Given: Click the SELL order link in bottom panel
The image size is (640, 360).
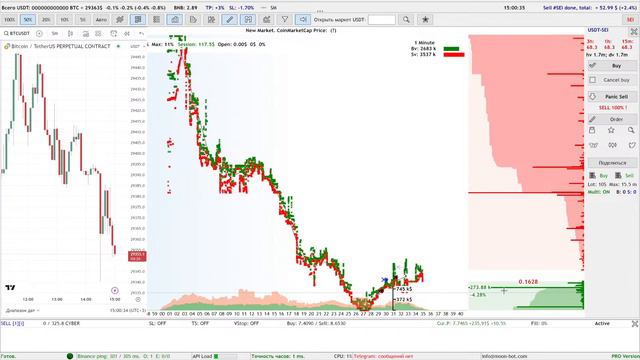Looking at the screenshot, I should [12, 323].
